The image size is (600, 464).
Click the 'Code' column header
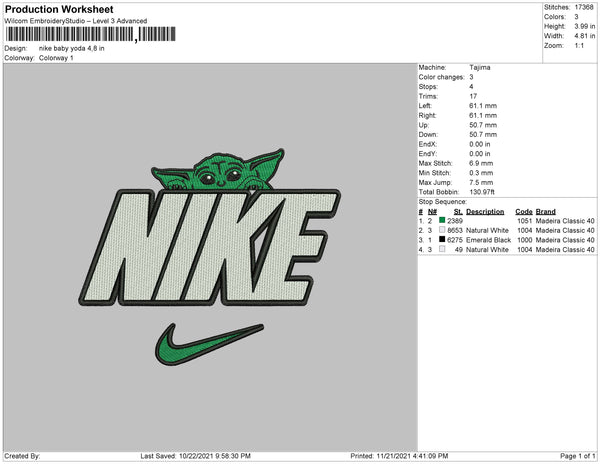tap(524, 212)
